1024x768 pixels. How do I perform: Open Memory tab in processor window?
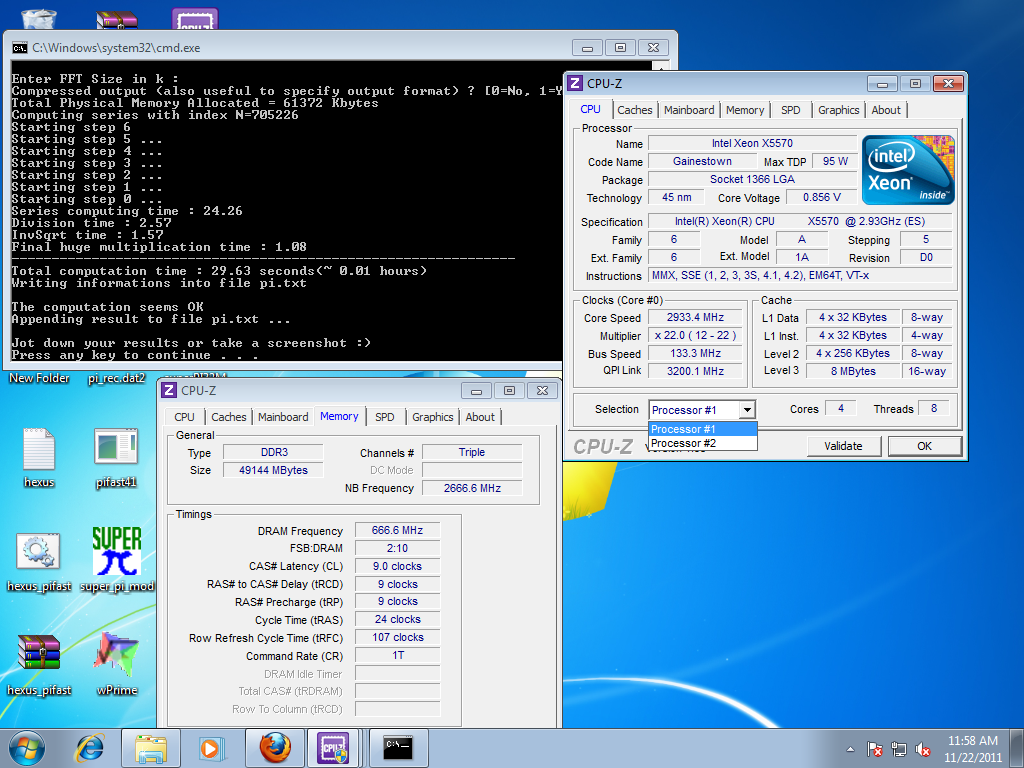click(745, 110)
